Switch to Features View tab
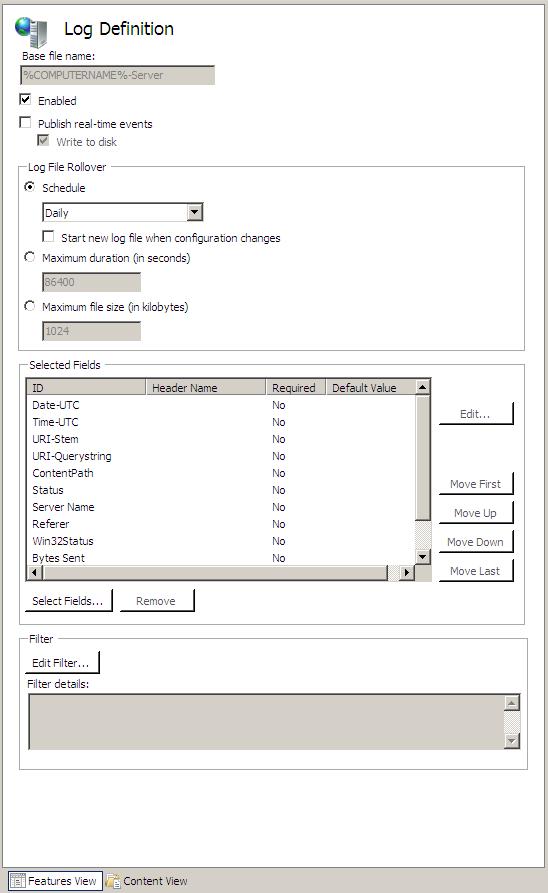 [55, 880]
